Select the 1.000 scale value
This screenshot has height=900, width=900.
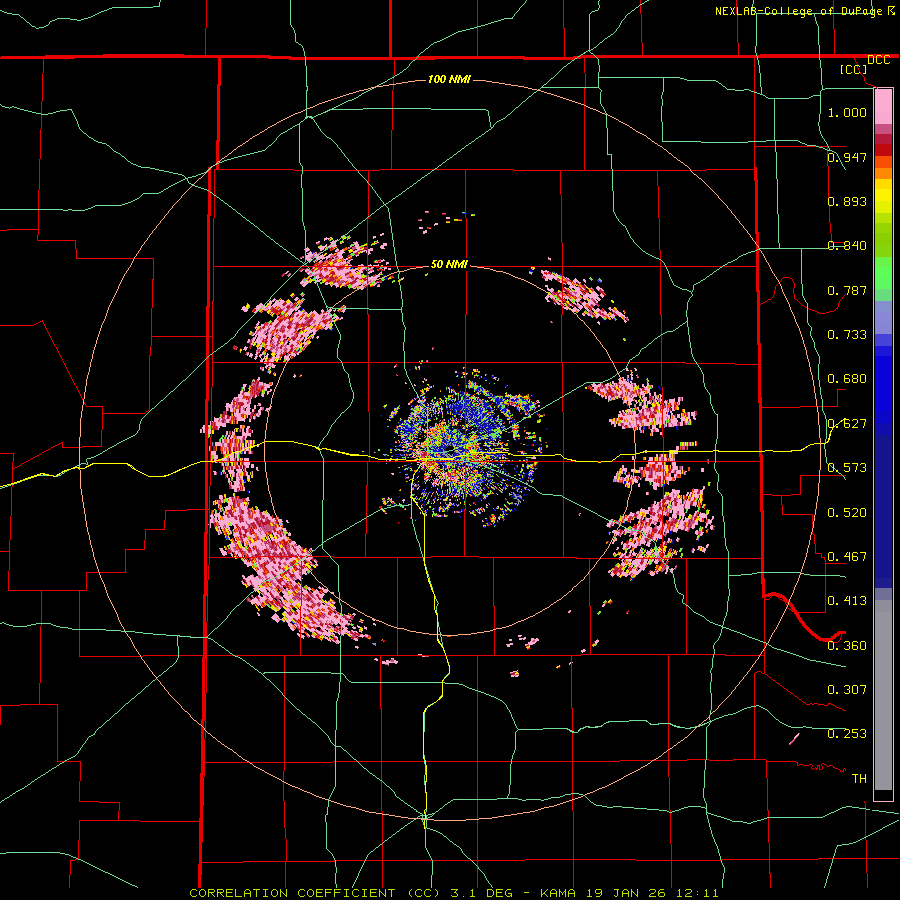coord(847,112)
